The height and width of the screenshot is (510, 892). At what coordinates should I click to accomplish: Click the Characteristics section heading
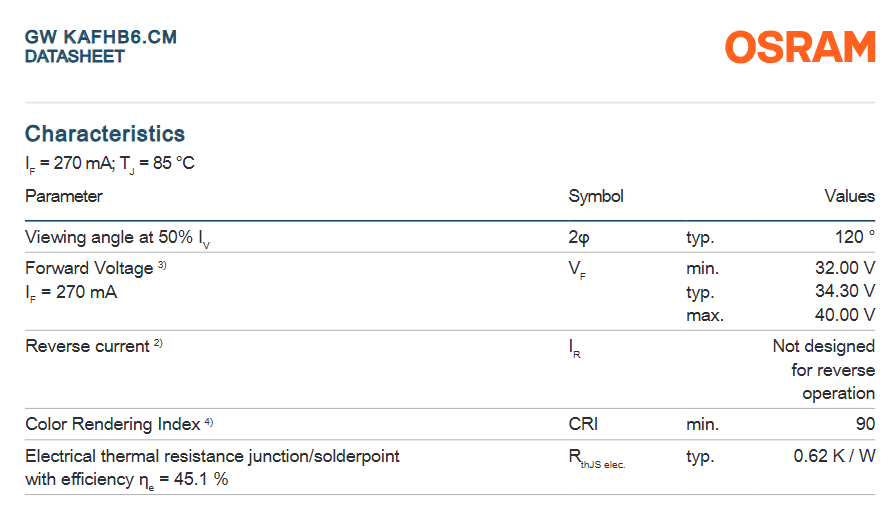pos(105,134)
